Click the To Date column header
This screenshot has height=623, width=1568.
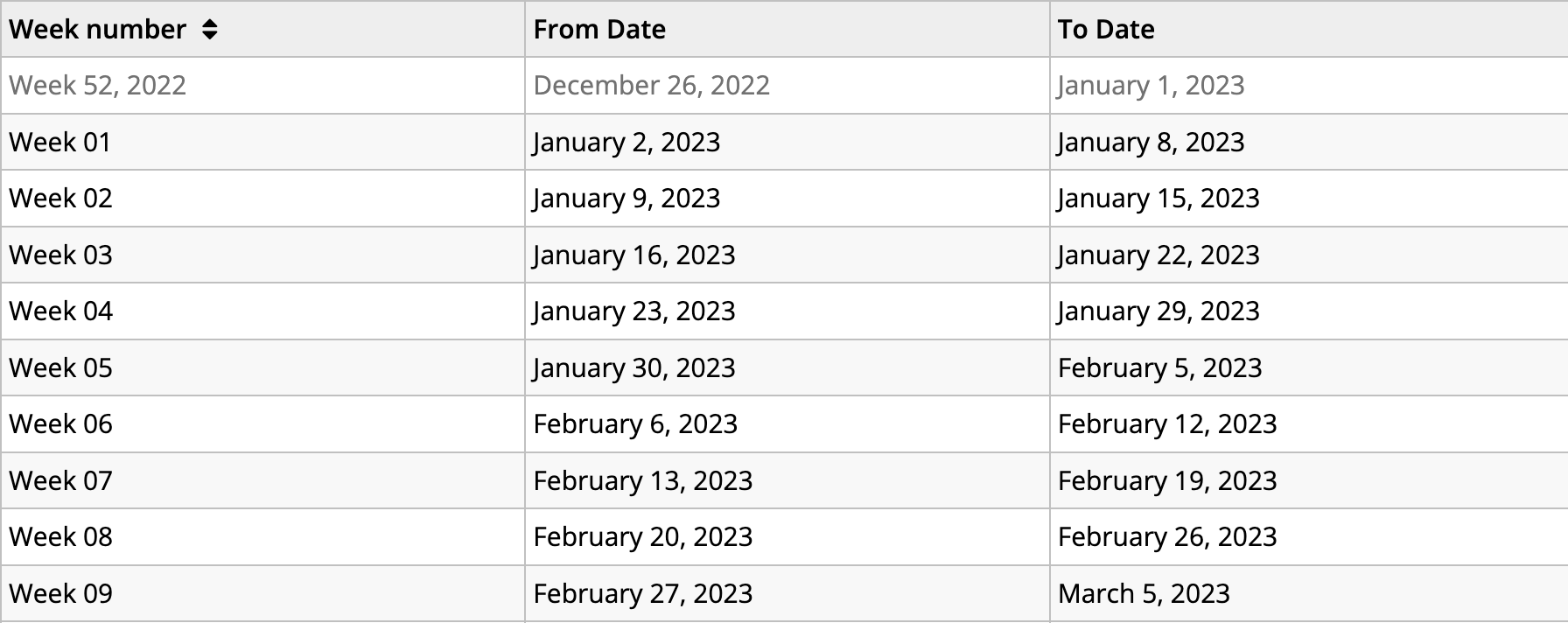pos(1106,30)
